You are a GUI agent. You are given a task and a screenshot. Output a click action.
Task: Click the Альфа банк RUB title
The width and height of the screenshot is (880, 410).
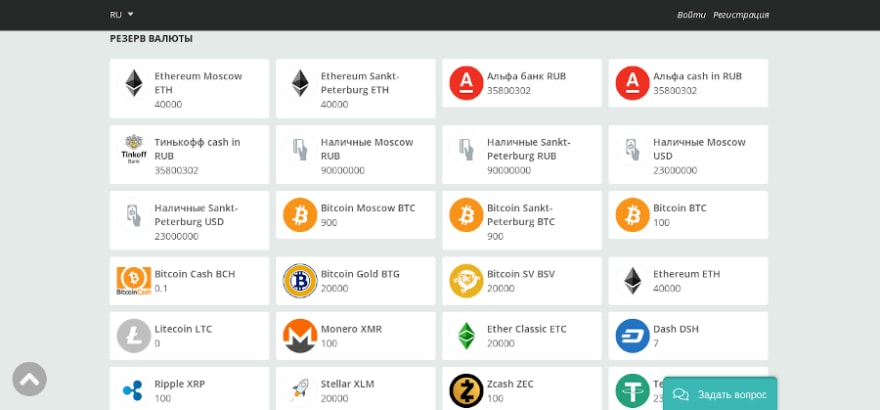click(526, 76)
